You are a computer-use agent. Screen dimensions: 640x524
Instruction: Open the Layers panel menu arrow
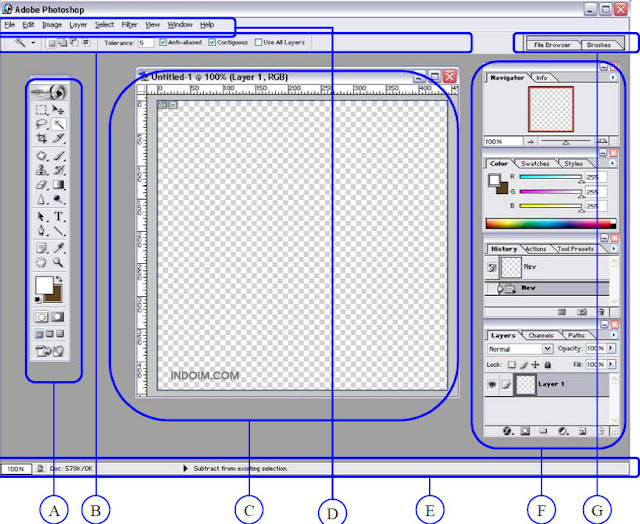point(613,335)
